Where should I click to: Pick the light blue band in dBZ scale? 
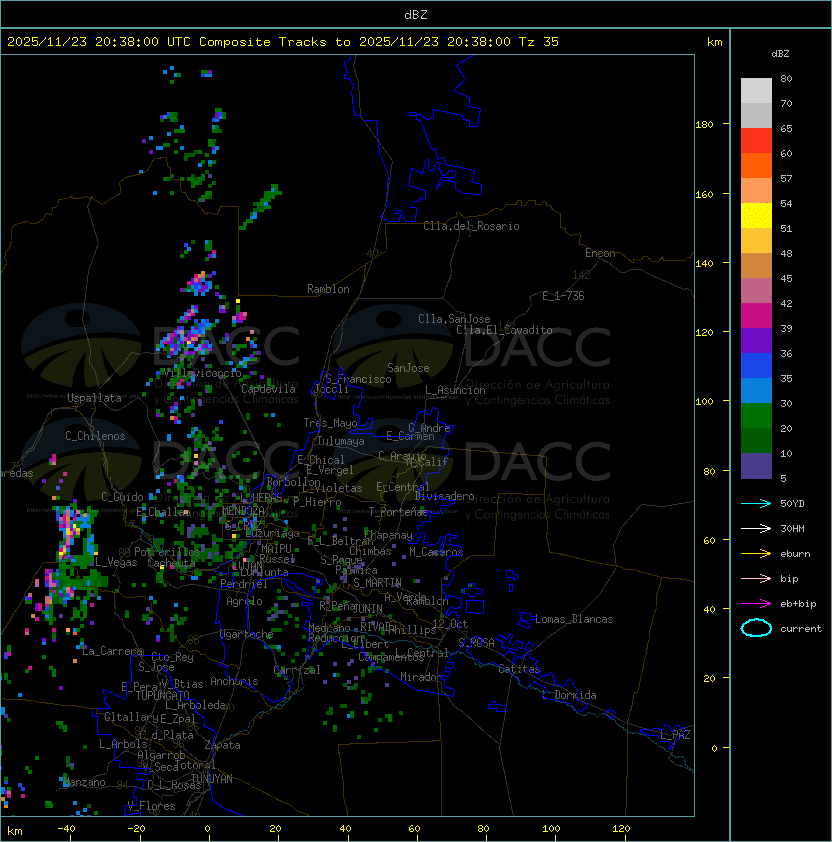point(756,390)
